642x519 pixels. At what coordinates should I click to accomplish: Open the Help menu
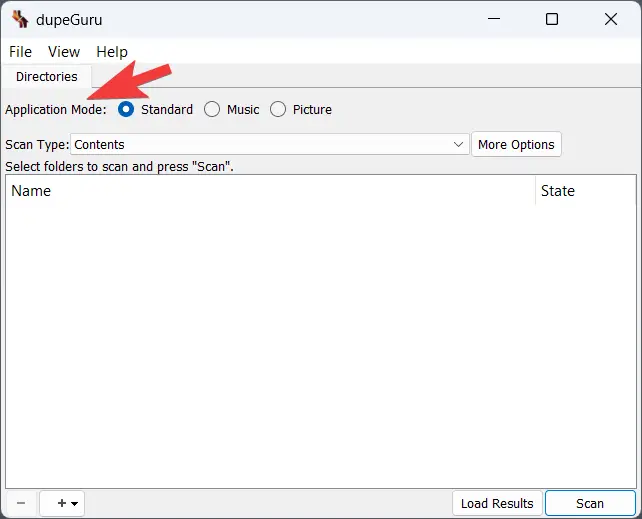112,52
